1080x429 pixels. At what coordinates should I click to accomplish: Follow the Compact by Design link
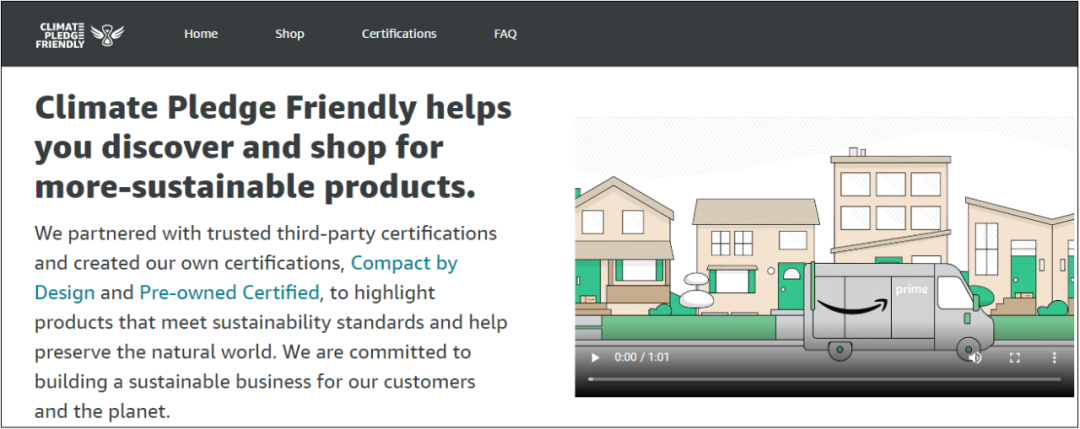246,278
